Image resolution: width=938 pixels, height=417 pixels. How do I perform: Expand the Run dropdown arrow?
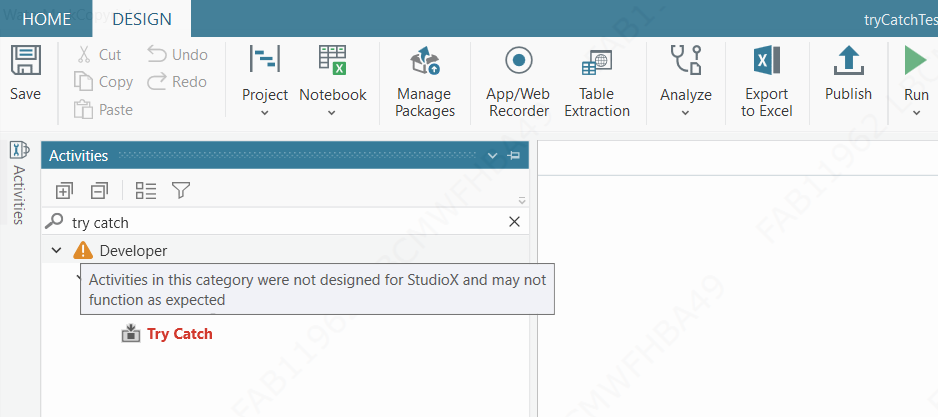pyautogui.click(x=916, y=112)
